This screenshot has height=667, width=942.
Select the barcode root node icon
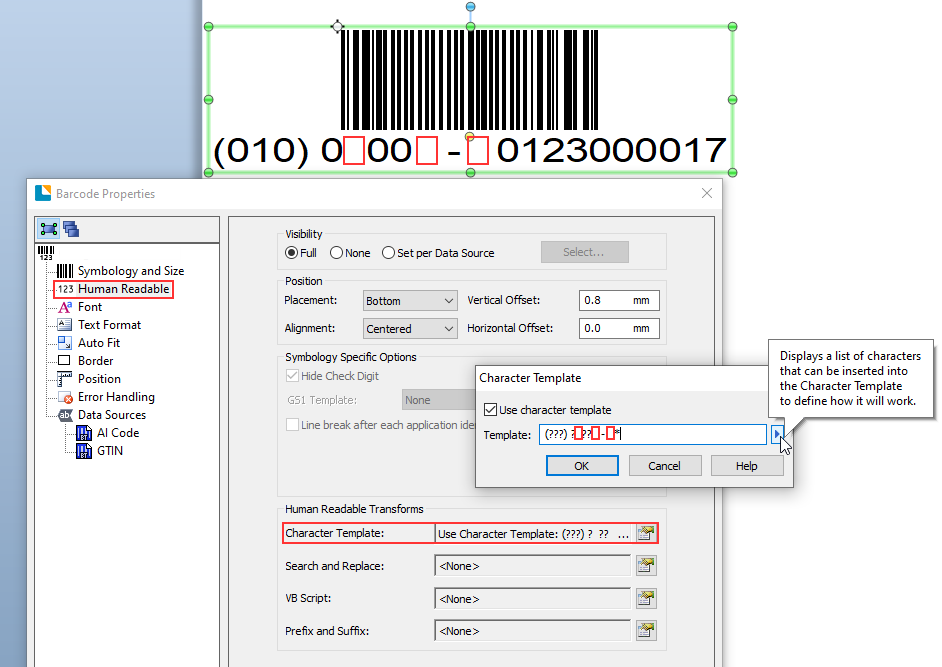click(x=46, y=252)
